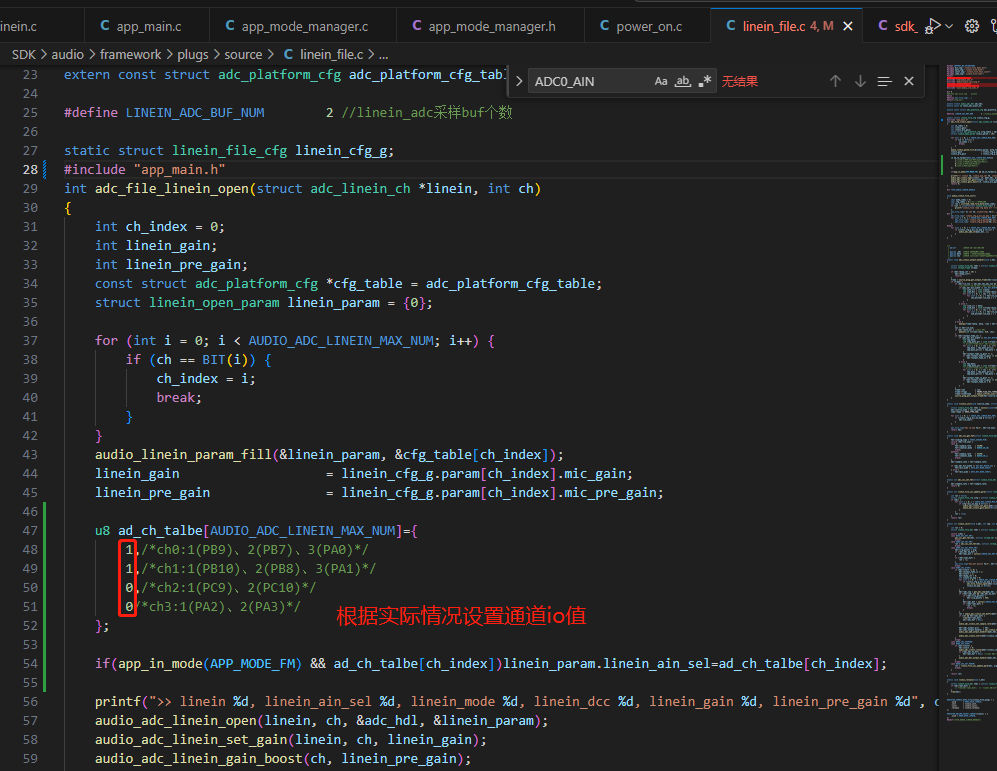Viewport: 997px width, 771px height.
Task: Expand the replace field chevron
Action: [x=519, y=81]
